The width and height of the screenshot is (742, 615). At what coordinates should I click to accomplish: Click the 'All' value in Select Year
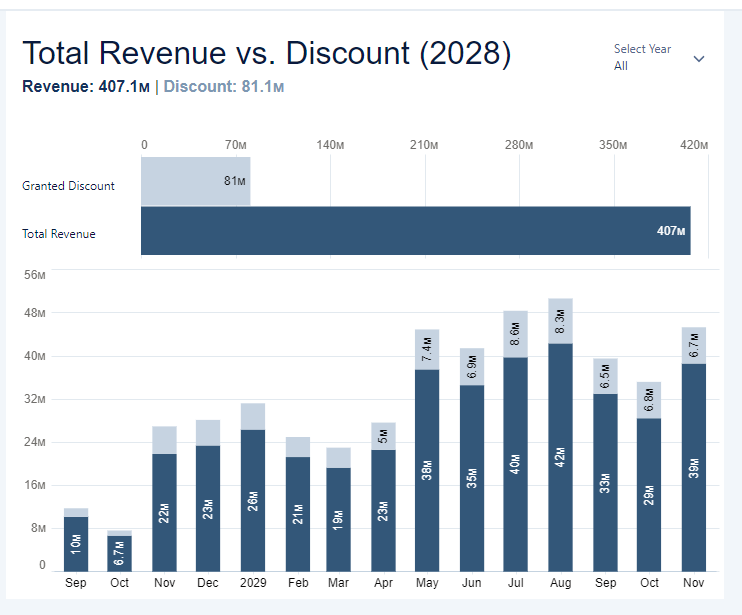[621, 66]
